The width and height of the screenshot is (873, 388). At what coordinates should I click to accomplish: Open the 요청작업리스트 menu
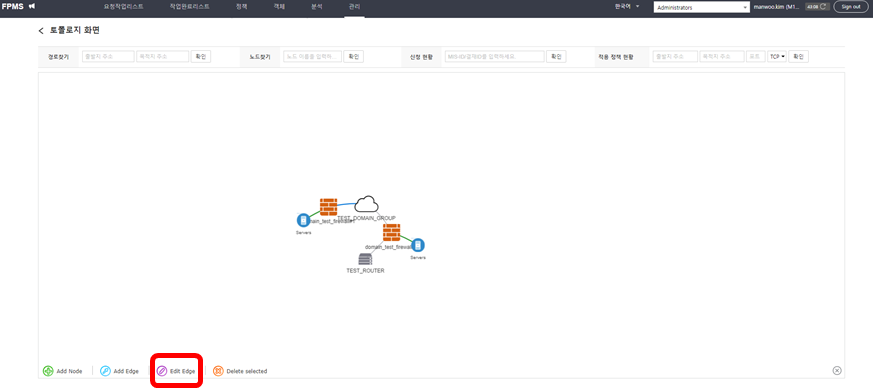coord(124,7)
